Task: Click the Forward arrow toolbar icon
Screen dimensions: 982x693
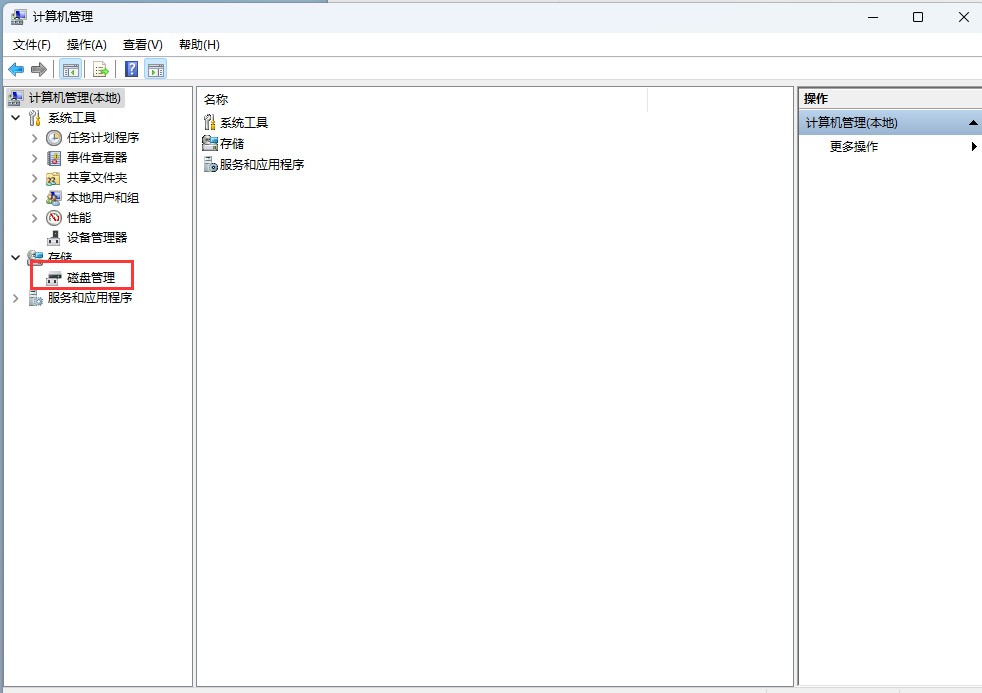Action: coord(39,69)
